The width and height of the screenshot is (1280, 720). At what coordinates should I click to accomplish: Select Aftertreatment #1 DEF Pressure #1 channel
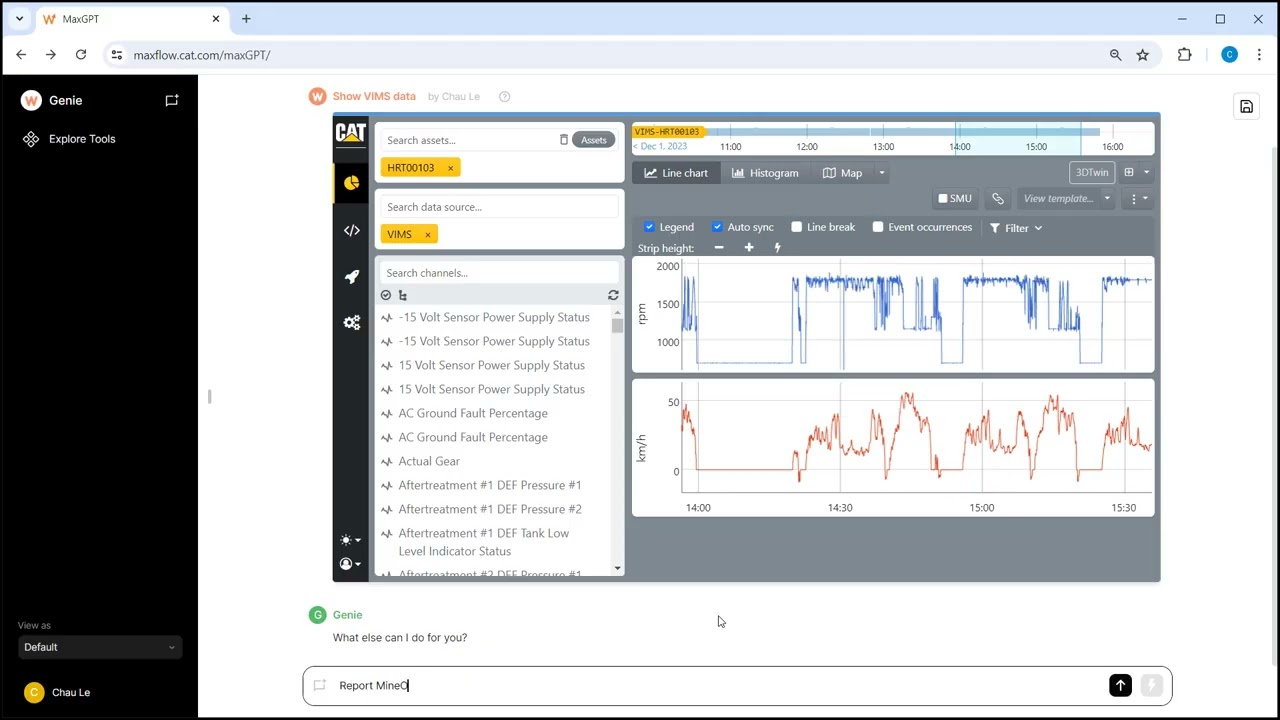(490, 485)
